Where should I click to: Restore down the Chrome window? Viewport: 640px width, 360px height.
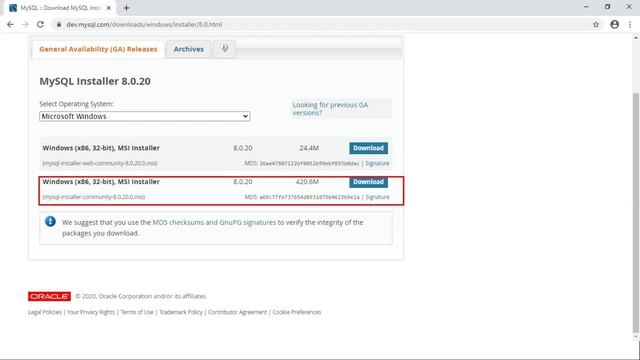607,7
